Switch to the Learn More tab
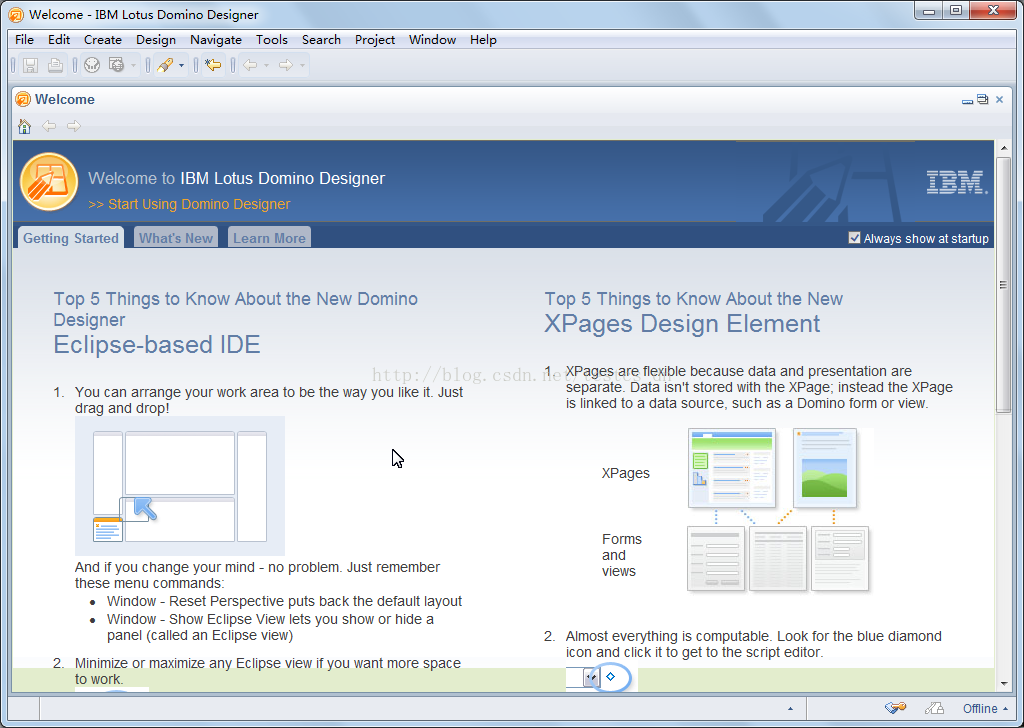Viewport: 1024px width, 728px height. [x=269, y=238]
